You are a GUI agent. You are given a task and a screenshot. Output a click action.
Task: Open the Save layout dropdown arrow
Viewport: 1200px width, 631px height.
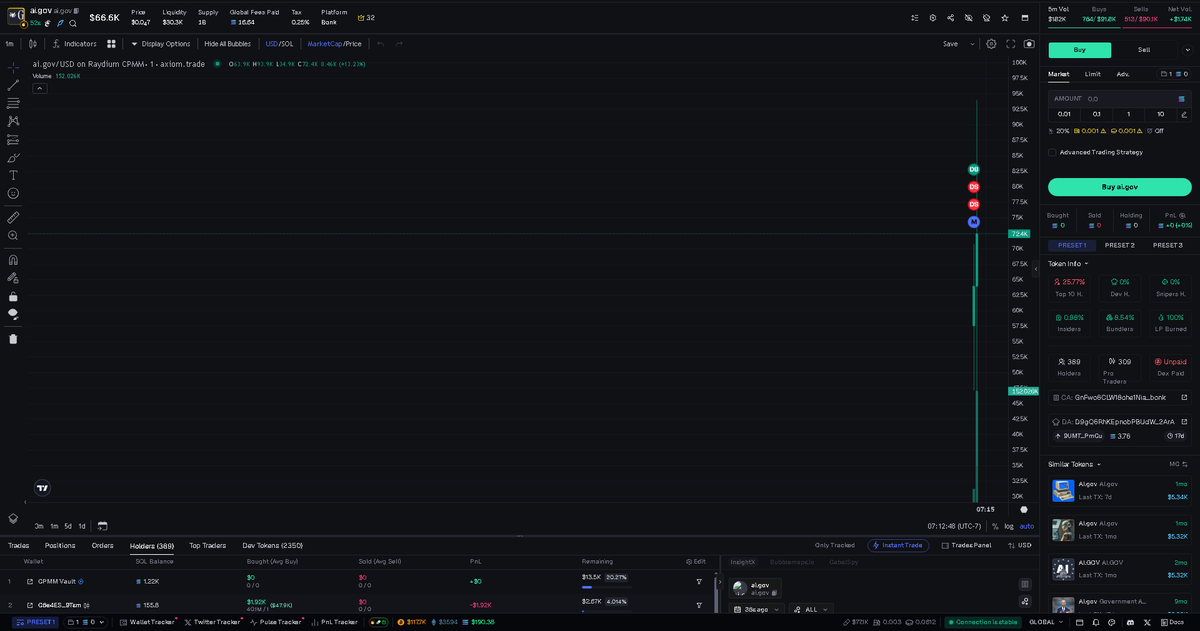(973, 44)
